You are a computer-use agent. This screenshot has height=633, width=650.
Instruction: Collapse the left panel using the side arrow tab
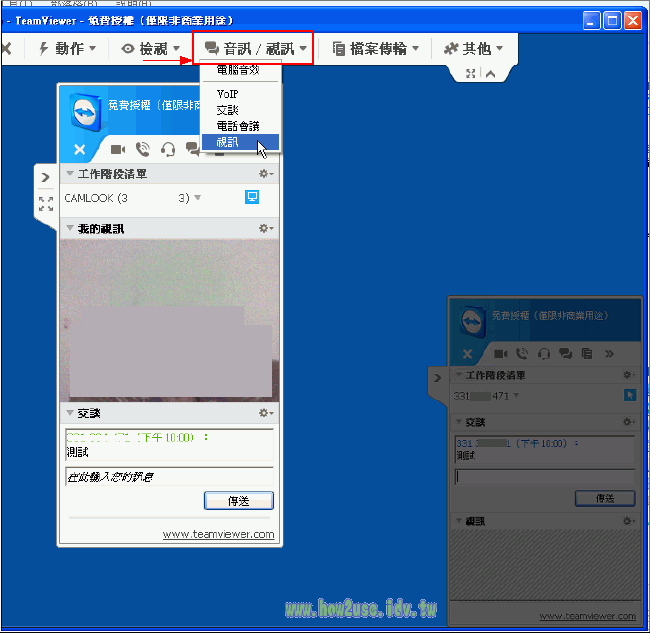[46, 177]
